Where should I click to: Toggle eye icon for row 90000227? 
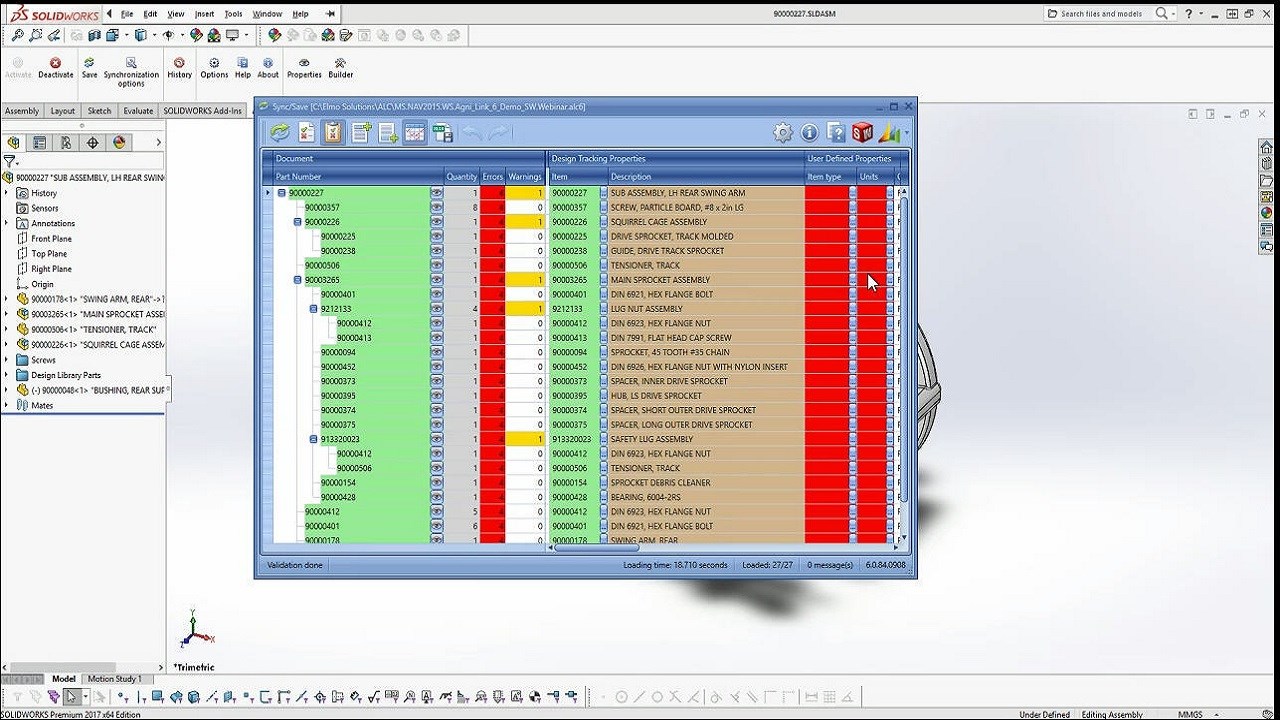tap(436, 193)
